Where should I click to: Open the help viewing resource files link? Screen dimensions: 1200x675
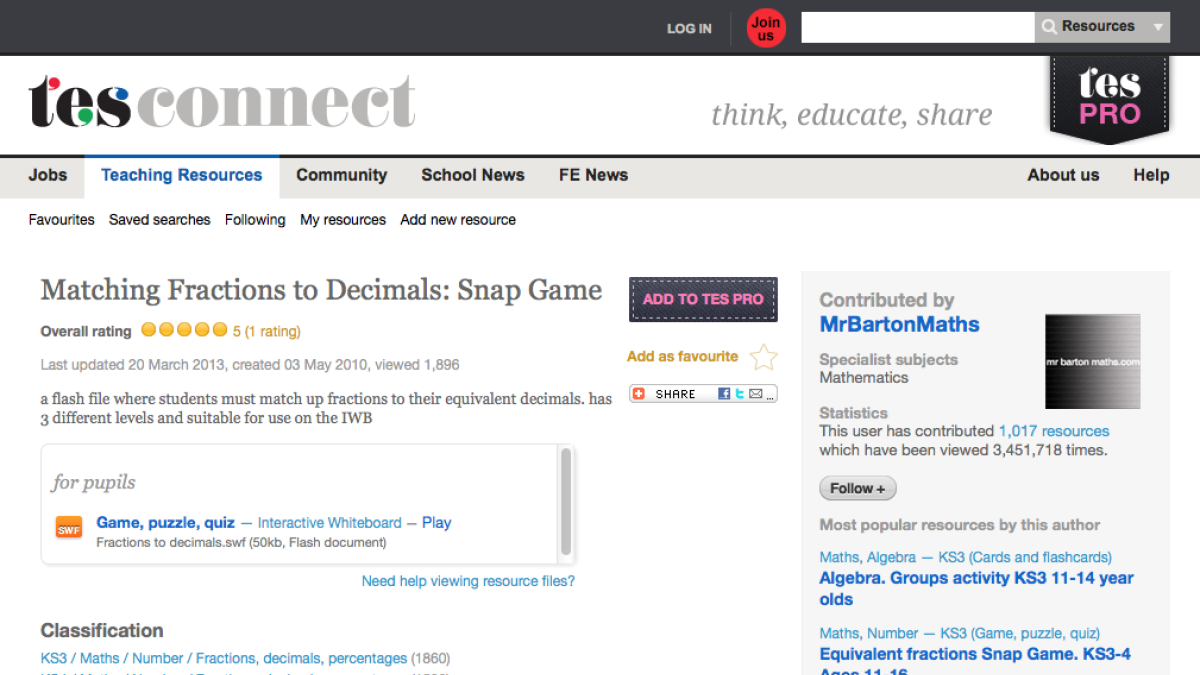tap(468, 581)
